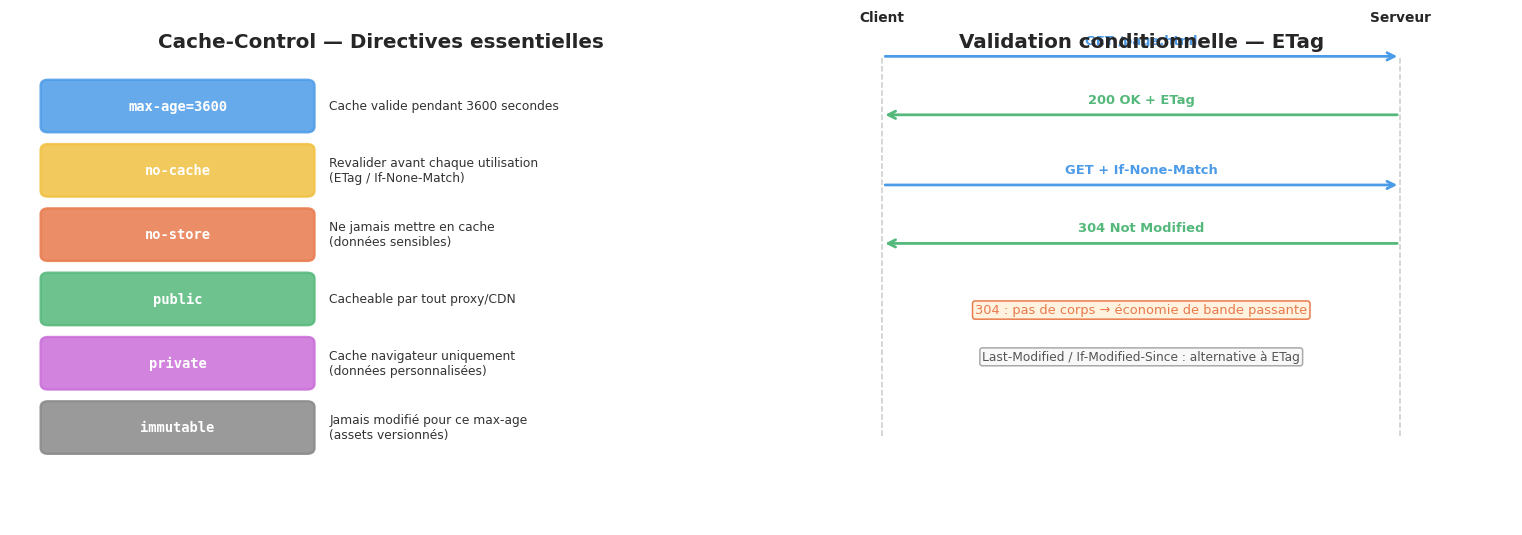Viewport: 1522px width, 535px height.
Task: Click the blue max-age=3600 directive box
Action: 177,106
